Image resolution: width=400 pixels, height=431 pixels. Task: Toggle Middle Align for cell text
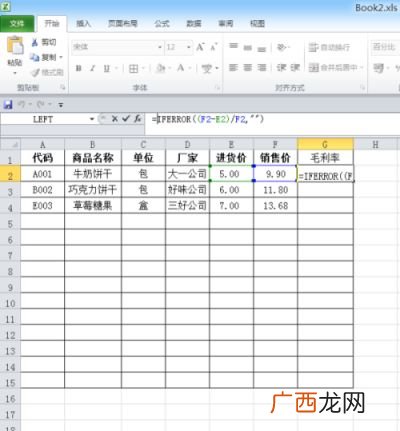[248, 47]
